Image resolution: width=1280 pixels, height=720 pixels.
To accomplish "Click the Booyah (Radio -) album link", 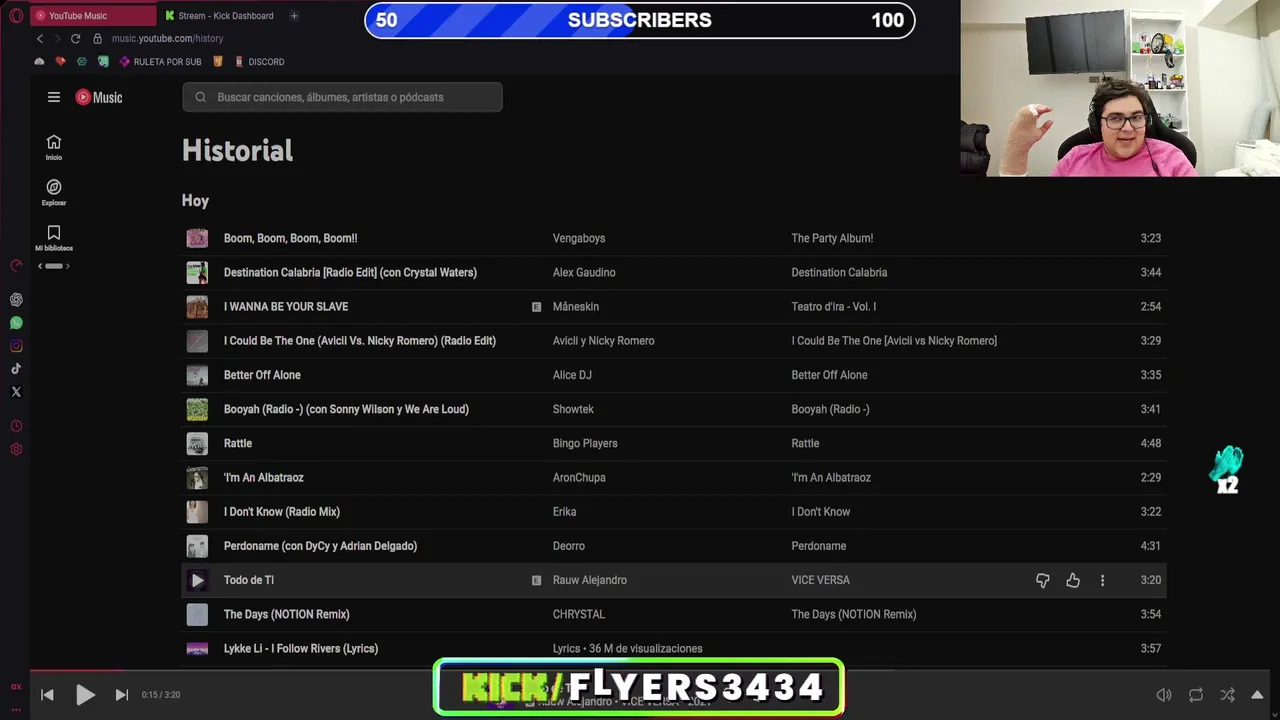I will pyautogui.click(x=830, y=409).
